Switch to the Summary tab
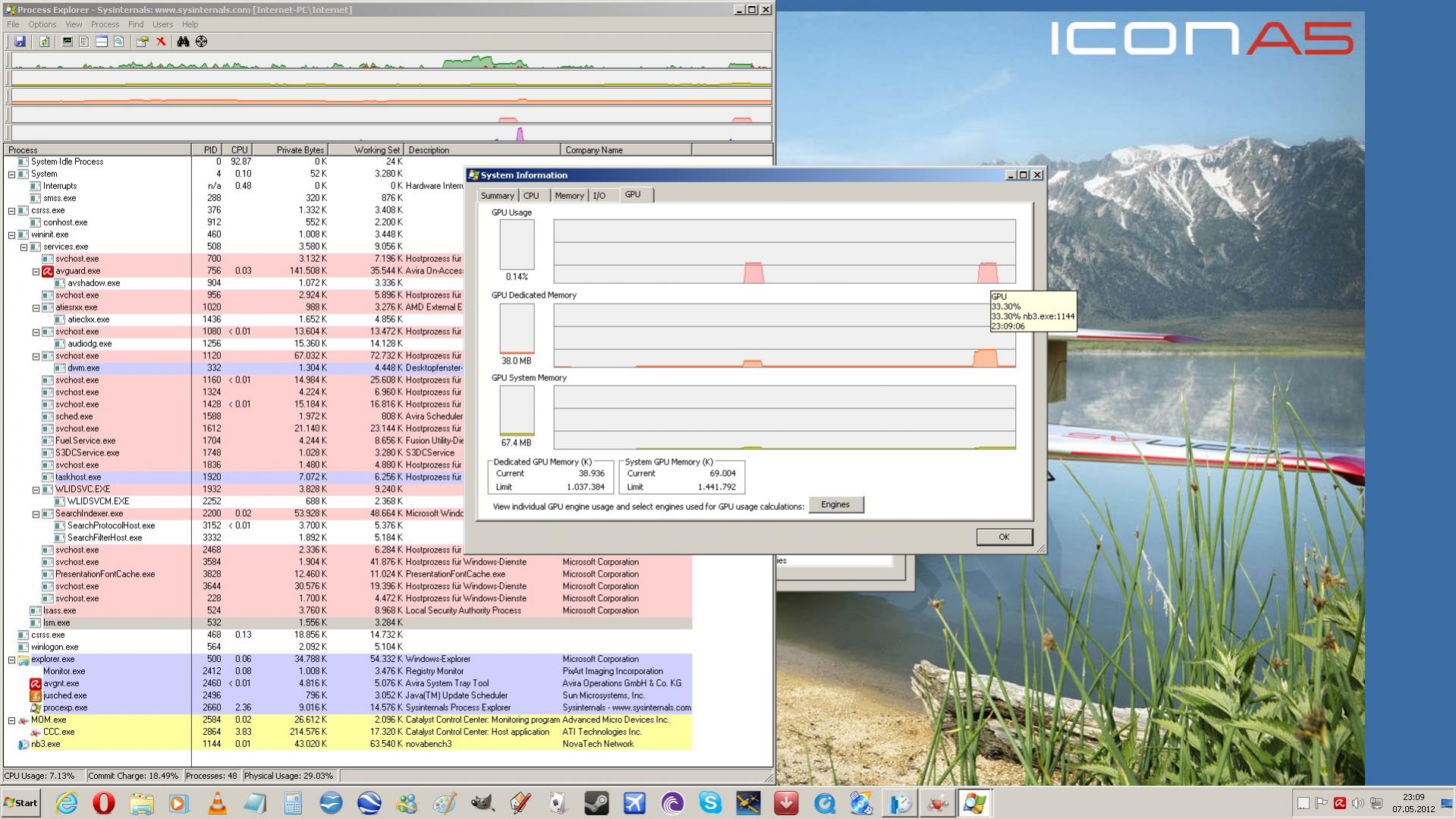The width and height of the screenshot is (1456, 819). (497, 196)
